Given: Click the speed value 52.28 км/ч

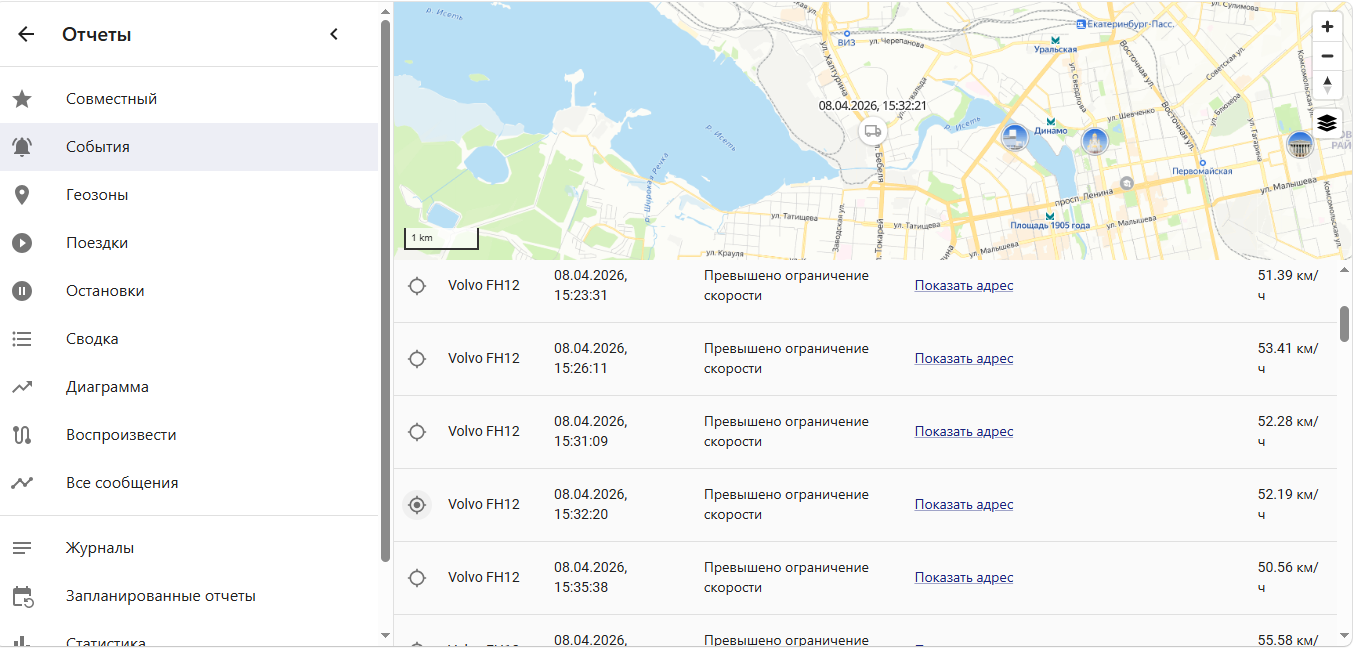Looking at the screenshot, I should [x=1288, y=432].
